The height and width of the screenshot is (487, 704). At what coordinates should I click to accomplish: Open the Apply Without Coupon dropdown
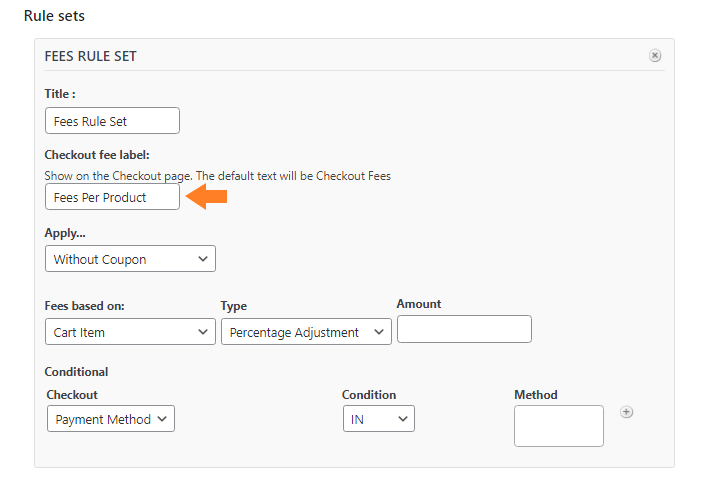130,259
